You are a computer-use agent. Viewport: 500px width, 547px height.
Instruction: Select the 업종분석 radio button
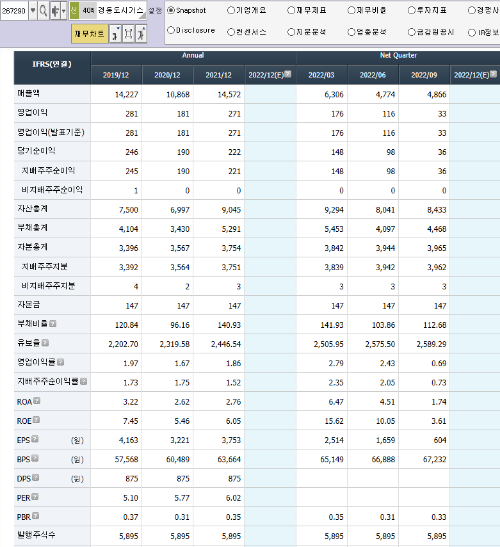click(x=351, y=32)
